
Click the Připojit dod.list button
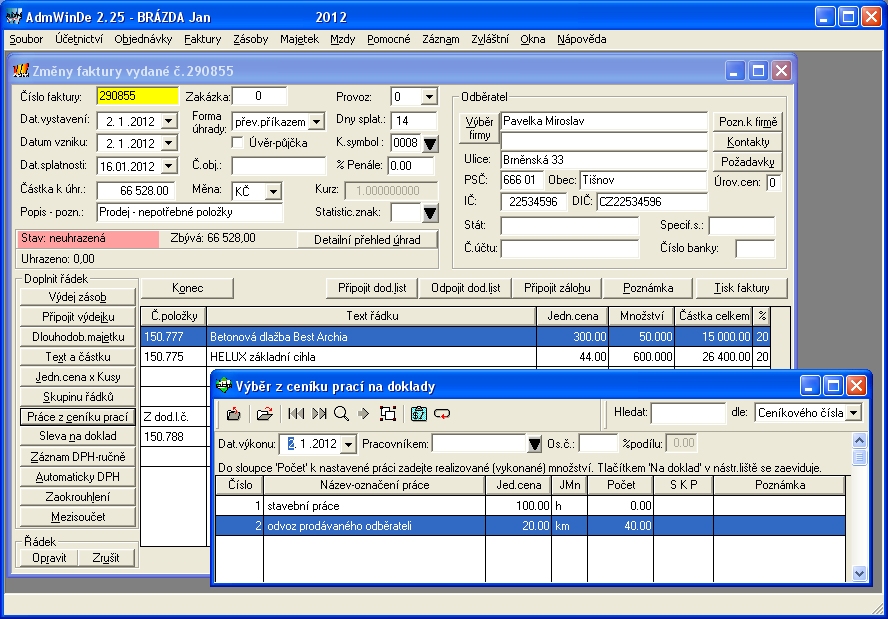[372, 288]
